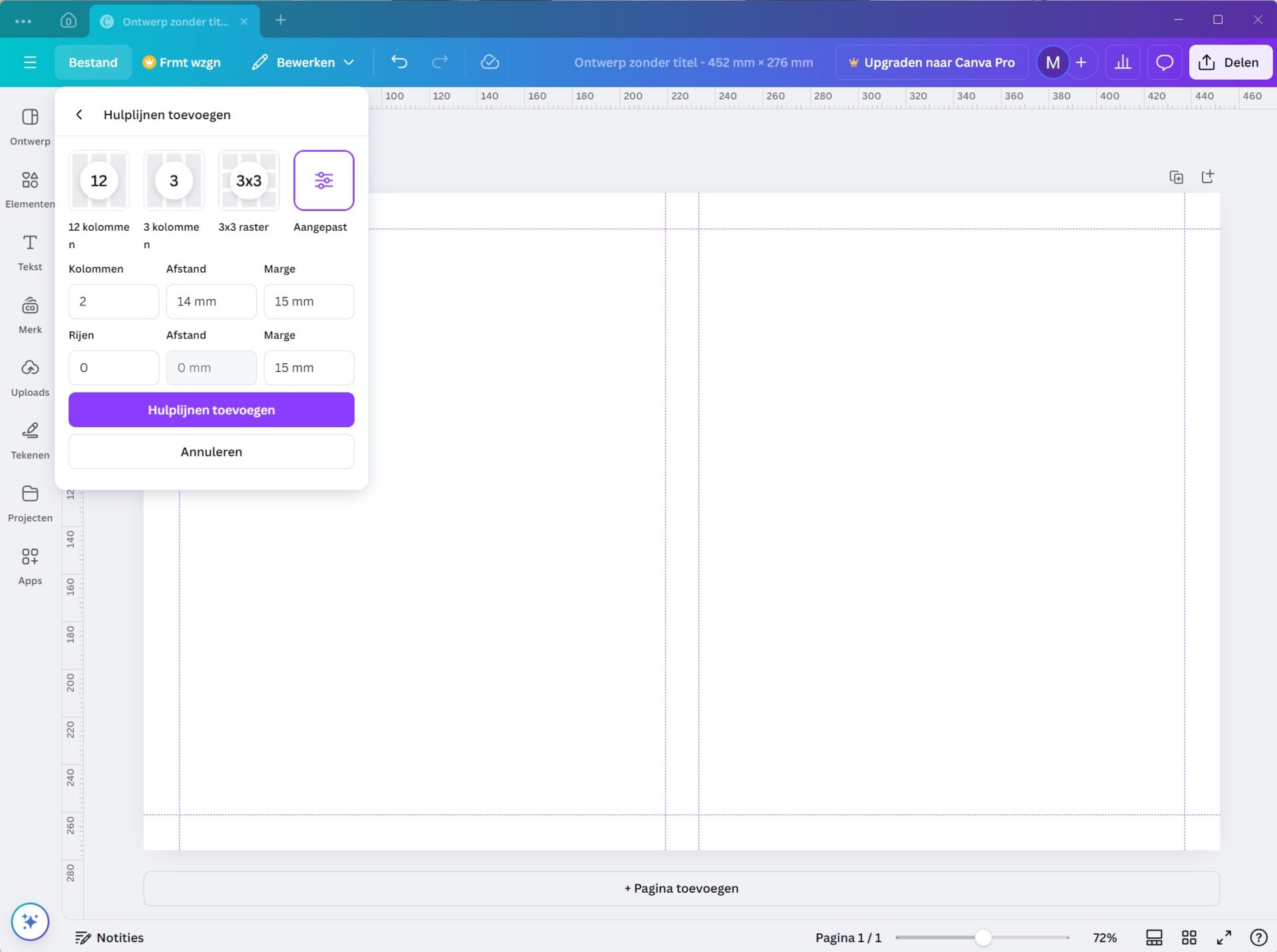Open the comments speech bubble icon

click(x=1164, y=62)
